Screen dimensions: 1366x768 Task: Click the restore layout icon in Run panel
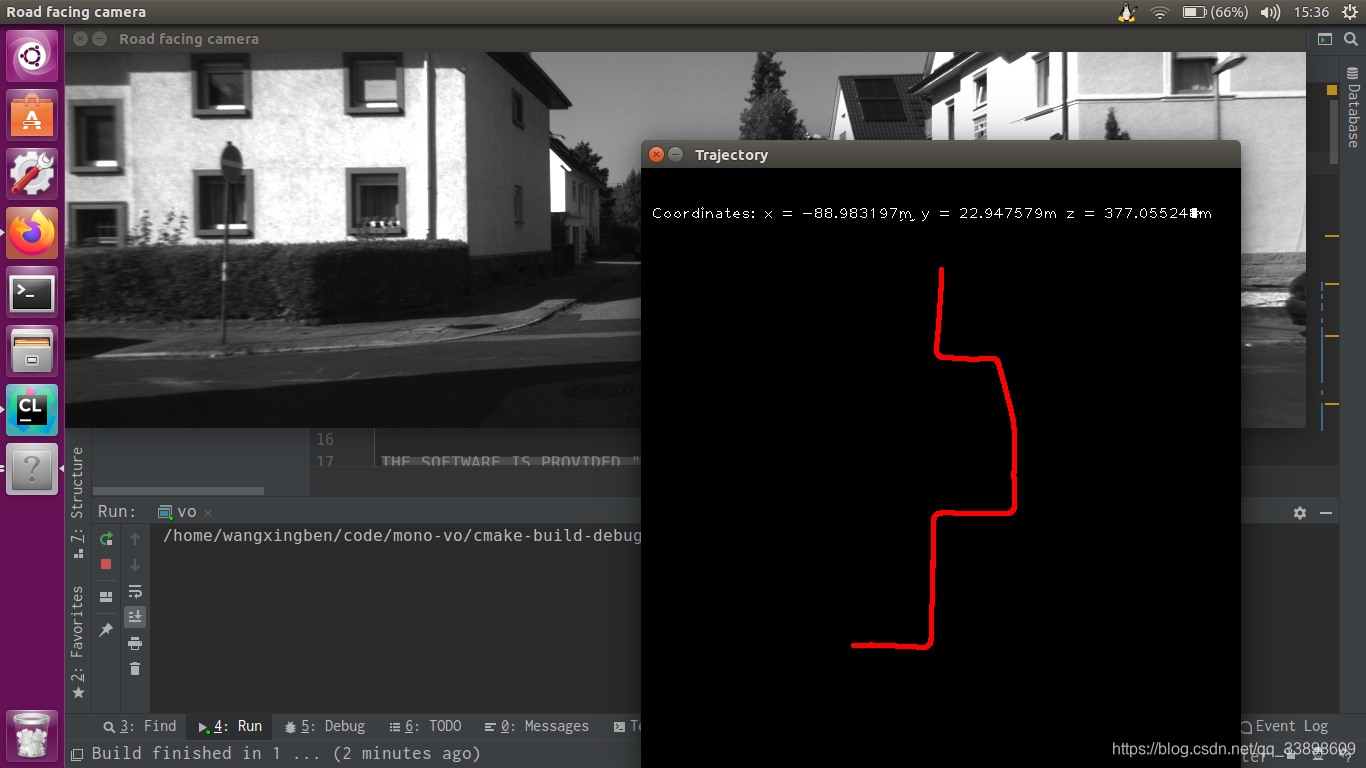point(106,597)
